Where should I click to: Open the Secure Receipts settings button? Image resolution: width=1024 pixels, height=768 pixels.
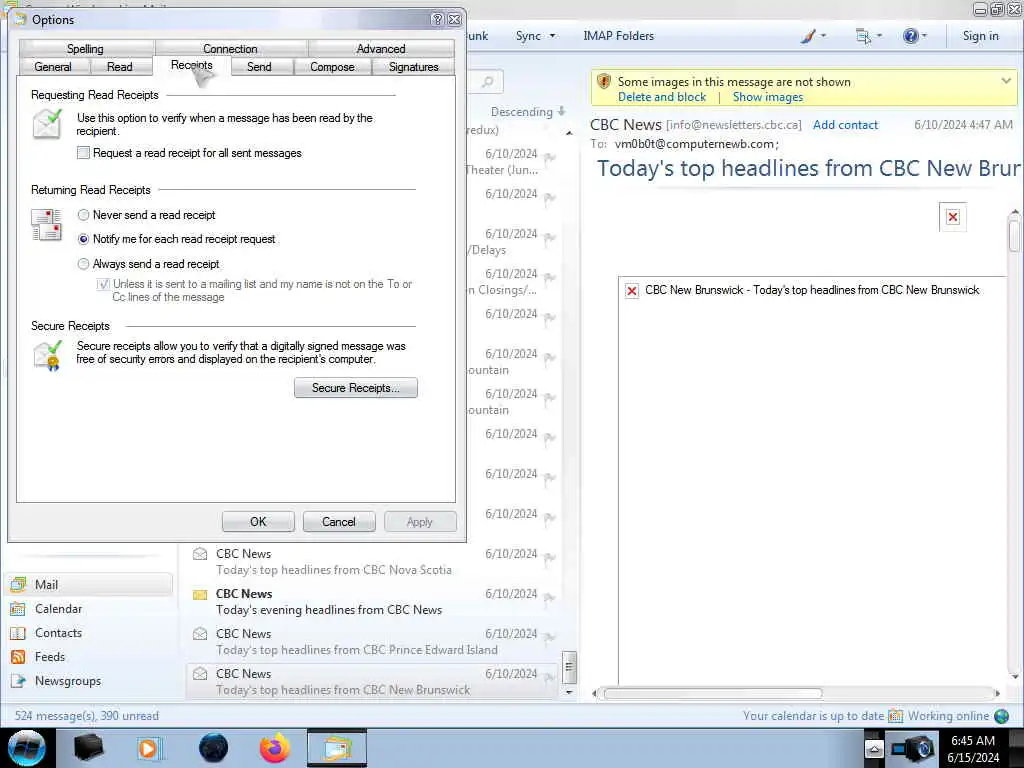click(x=356, y=388)
